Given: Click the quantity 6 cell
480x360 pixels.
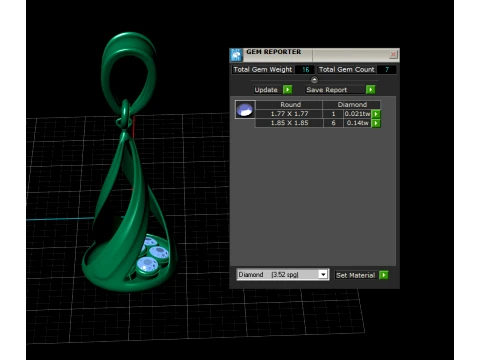Looking at the screenshot, I should (333, 123).
